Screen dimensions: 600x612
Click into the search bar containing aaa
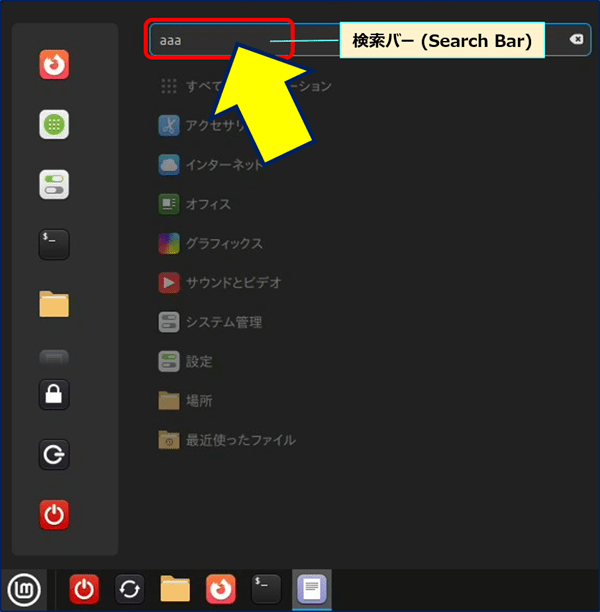370,40
